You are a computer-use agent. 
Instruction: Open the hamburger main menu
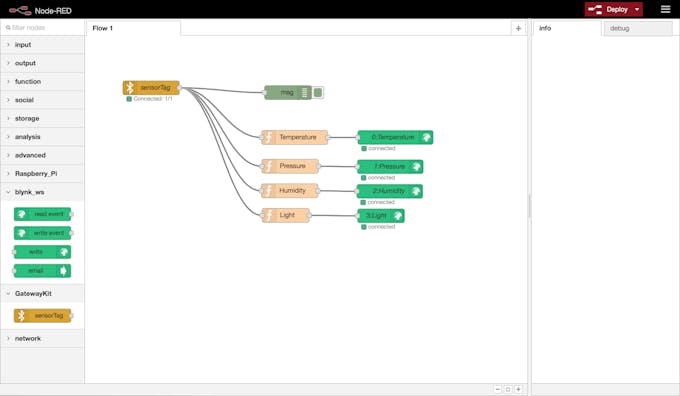pos(666,9)
